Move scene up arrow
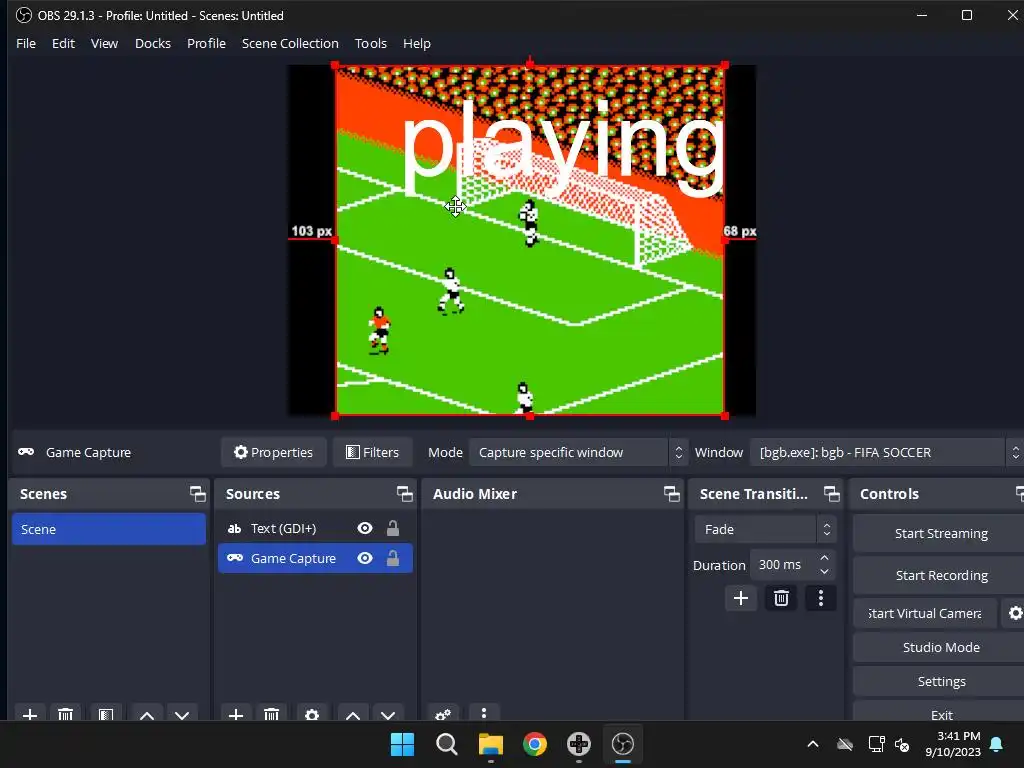Image resolution: width=1024 pixels, height=768 pixels. (x=147, y=714)
